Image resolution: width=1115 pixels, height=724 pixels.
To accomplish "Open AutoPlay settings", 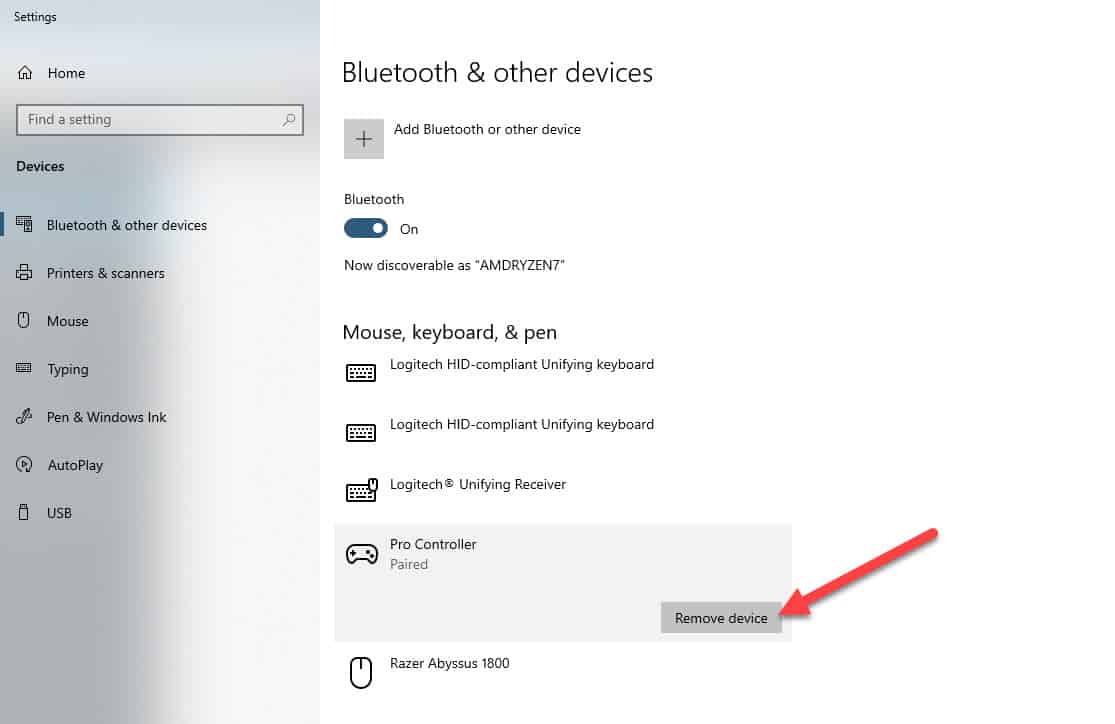I will click(x=75, y=465).
